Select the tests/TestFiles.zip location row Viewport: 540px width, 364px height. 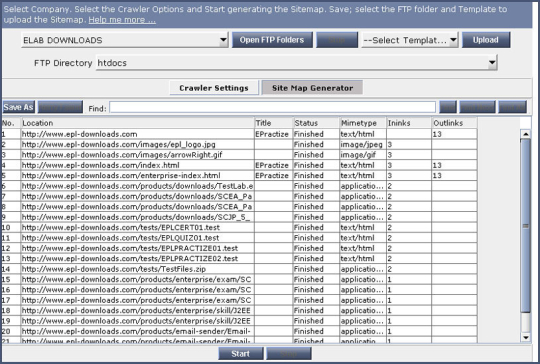pyautogui.click(x=137, y=269)
